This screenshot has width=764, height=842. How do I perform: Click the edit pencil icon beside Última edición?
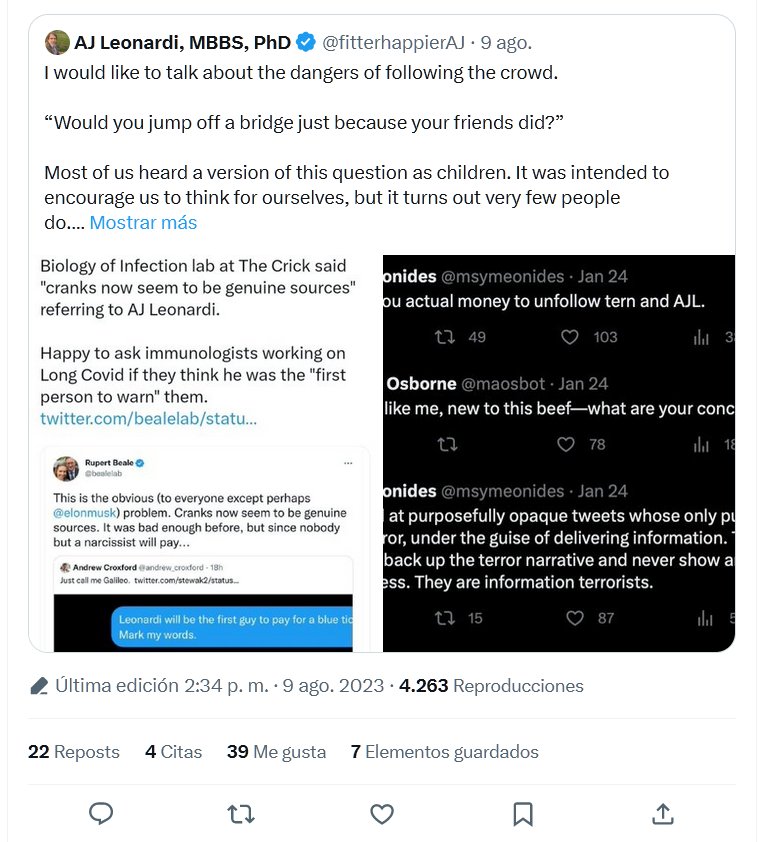click(x=39, y=686)
